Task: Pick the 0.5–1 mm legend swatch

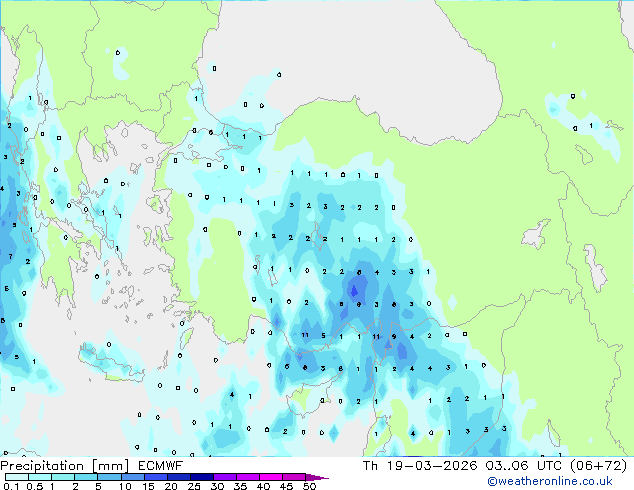Action: (40, 477)
